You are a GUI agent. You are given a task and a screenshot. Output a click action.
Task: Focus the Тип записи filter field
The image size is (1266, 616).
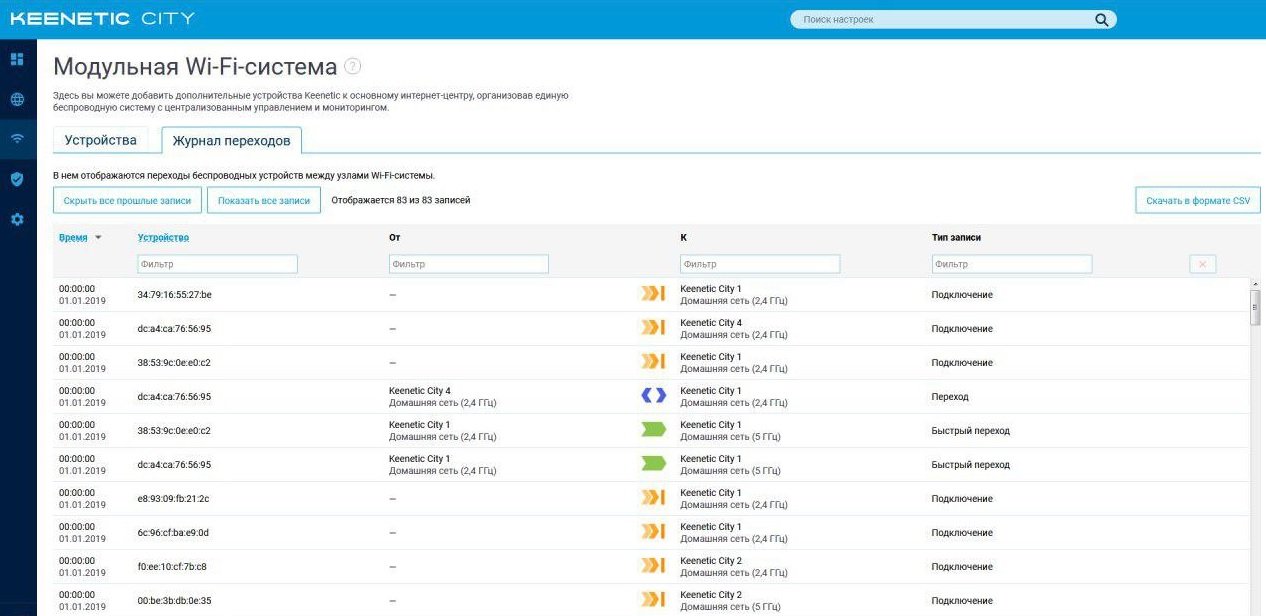coord(1012,264)
